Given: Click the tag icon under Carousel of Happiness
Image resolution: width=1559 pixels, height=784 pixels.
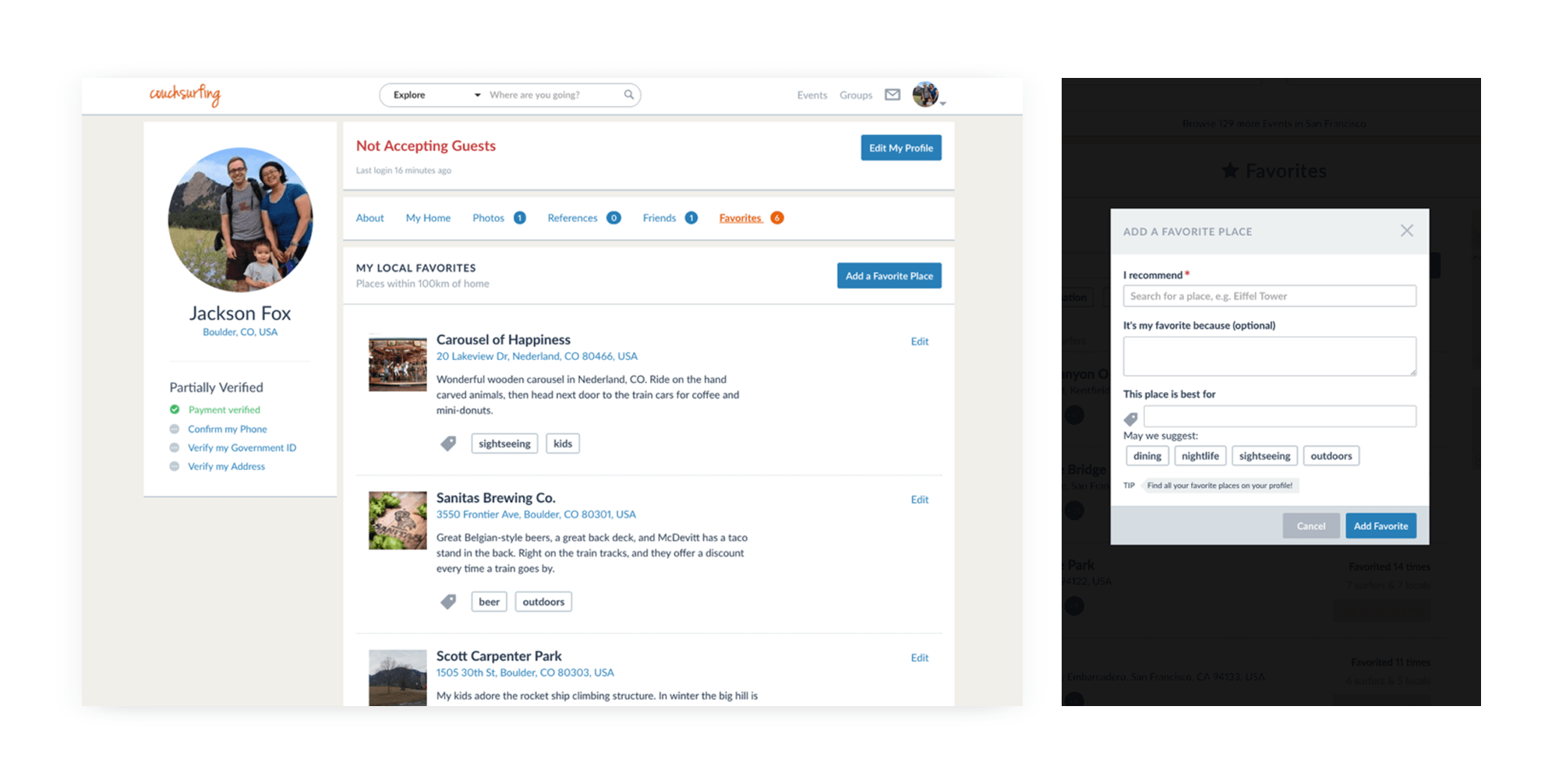Looking at the screenshot, I should (x=448, y=443).
